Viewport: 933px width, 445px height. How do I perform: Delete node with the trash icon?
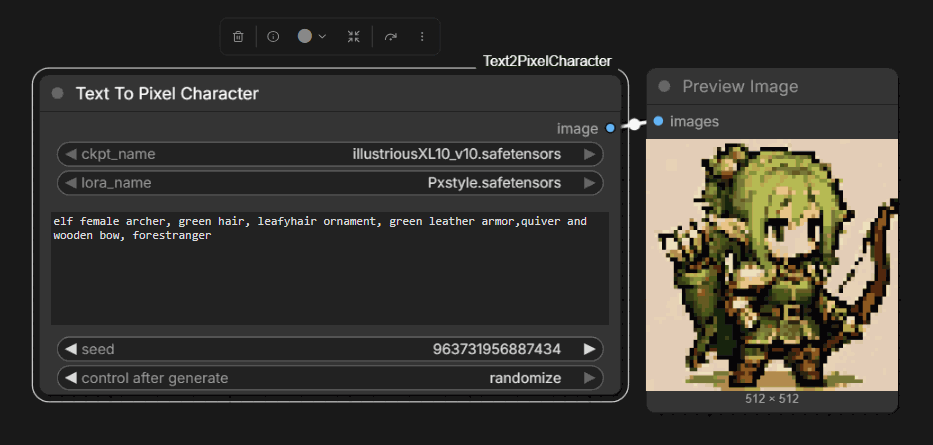coord(238,37)
